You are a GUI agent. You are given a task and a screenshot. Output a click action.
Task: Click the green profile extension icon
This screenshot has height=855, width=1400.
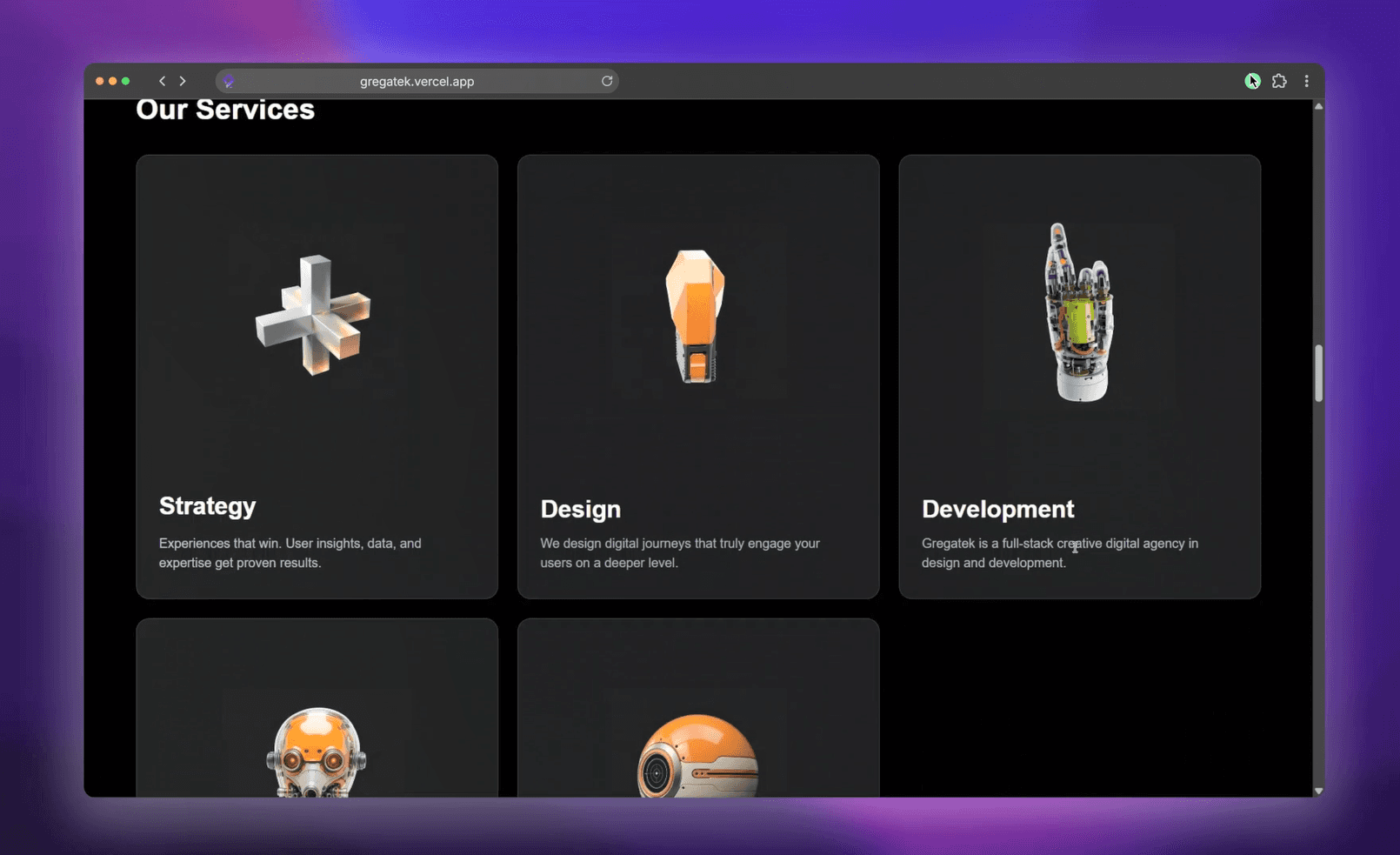1252,81
